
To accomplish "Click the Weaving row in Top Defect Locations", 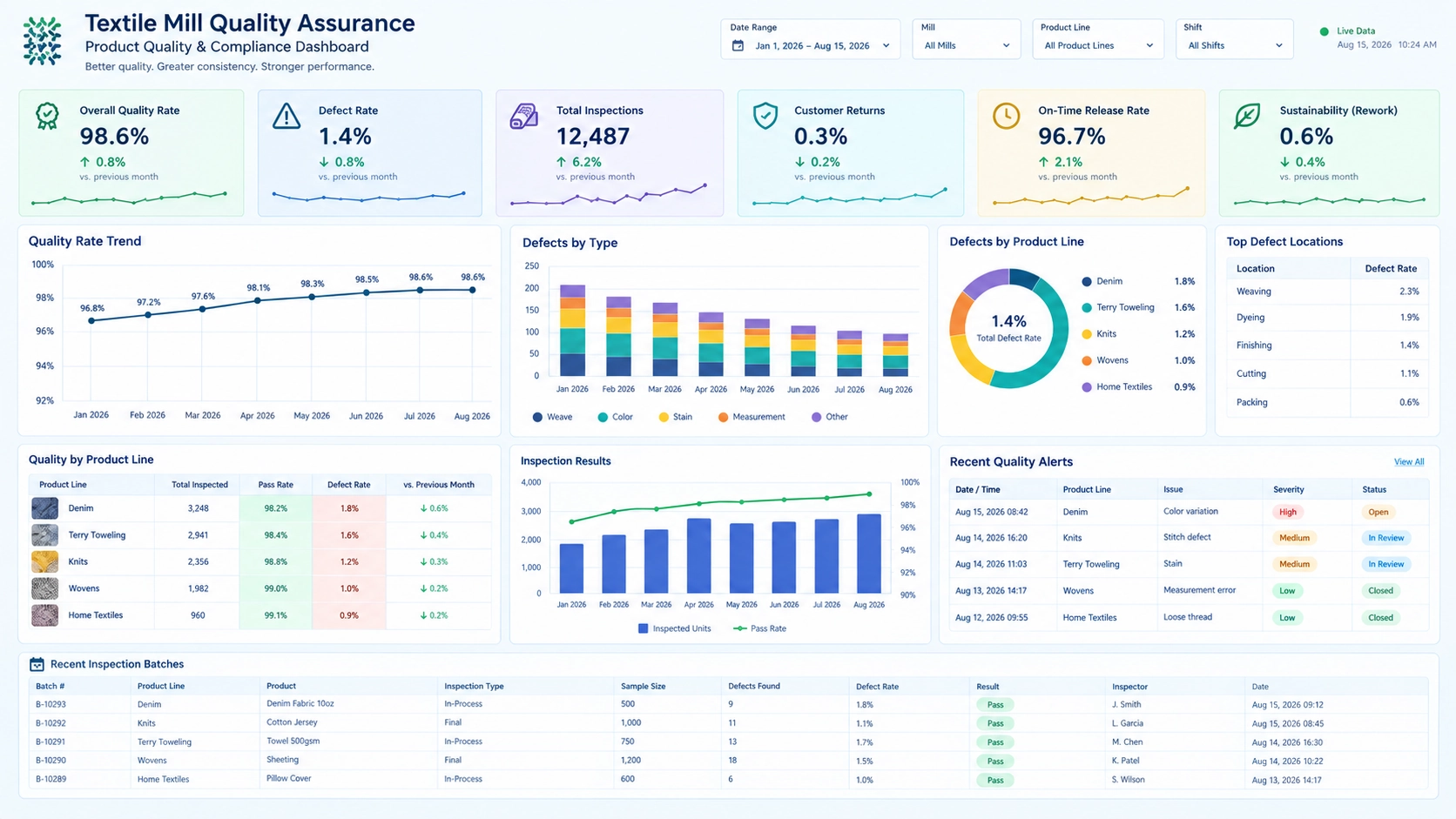I will [x=1327, y=292].
